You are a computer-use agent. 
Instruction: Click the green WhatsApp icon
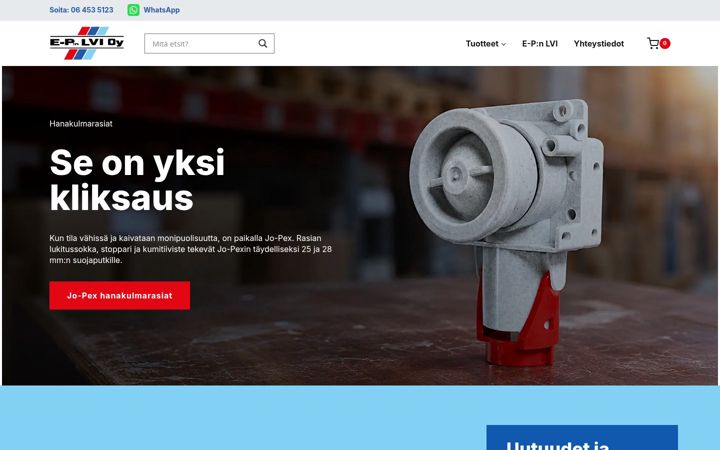[133, 10]
